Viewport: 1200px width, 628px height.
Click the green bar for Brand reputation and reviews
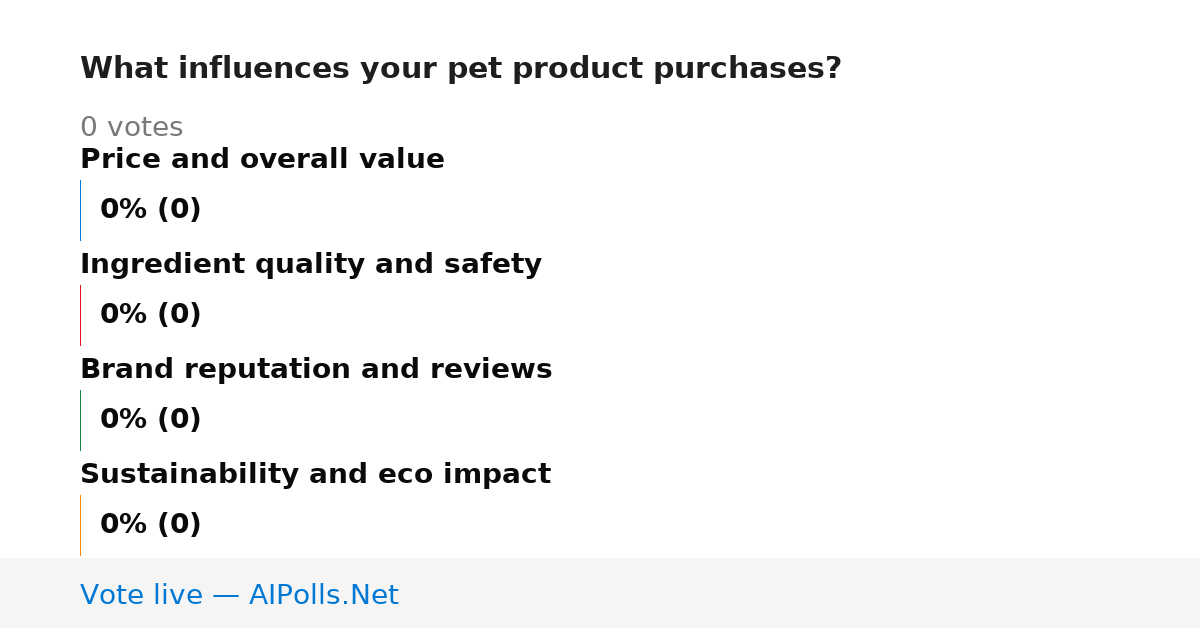pyautogui.click(x=80, y=420)
